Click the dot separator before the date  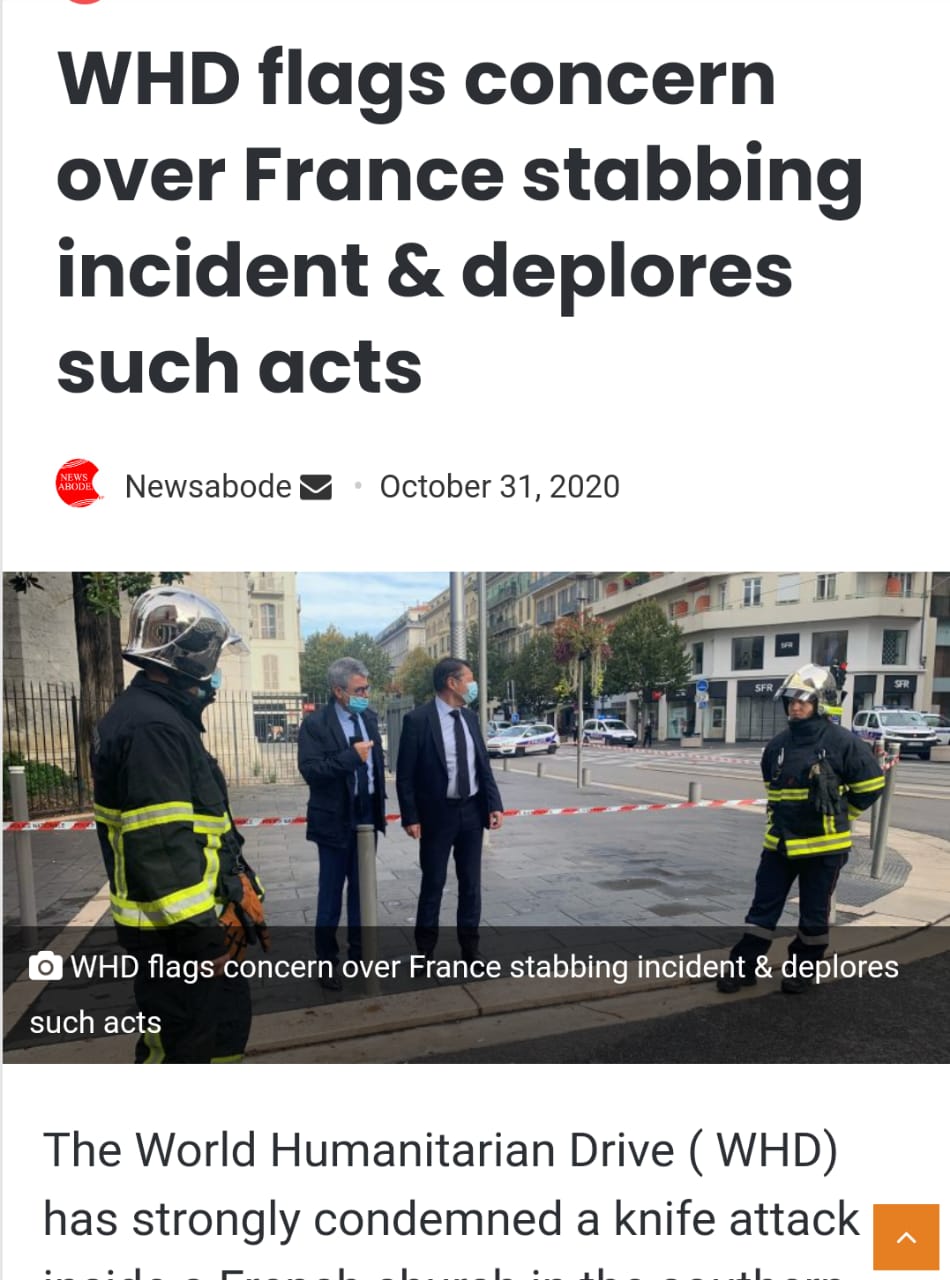pyautogui.click(x=357, y=487)
